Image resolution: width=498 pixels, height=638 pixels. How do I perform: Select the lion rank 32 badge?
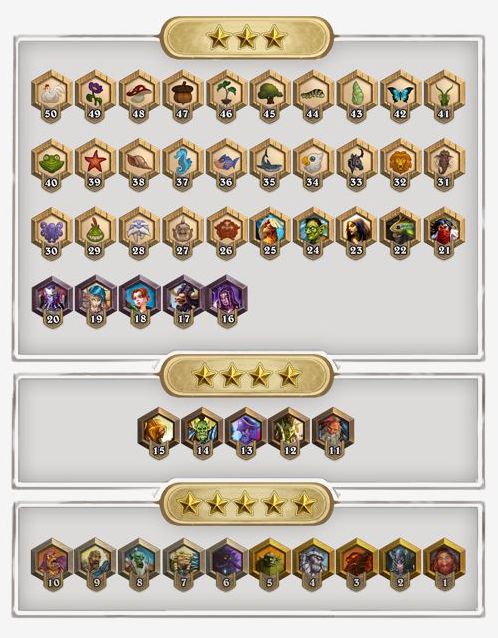pyautogui.click(x=401, y=164)
